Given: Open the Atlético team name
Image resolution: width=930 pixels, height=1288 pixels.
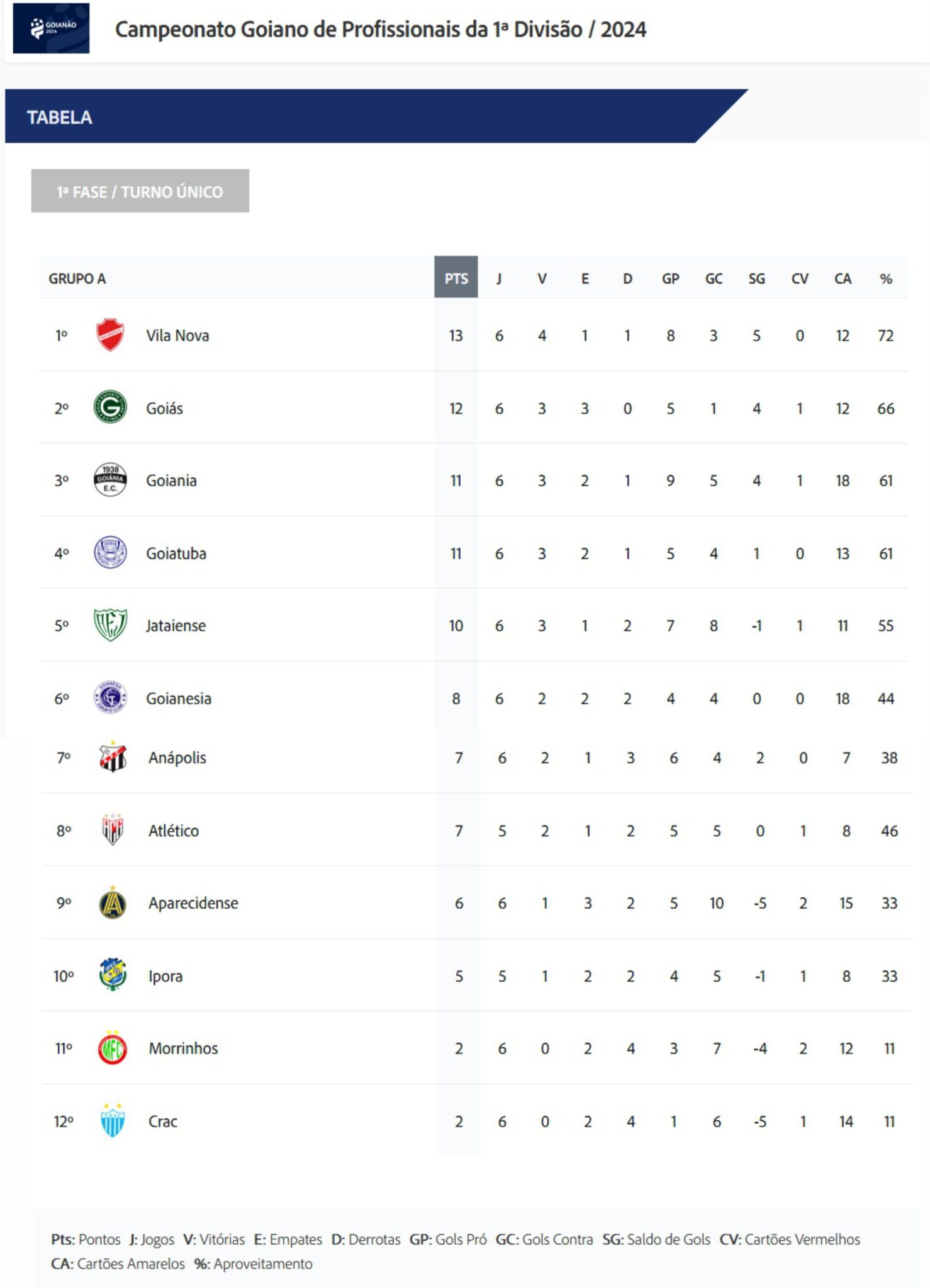Looking at the screenshot, I should [x=174, y=831].
